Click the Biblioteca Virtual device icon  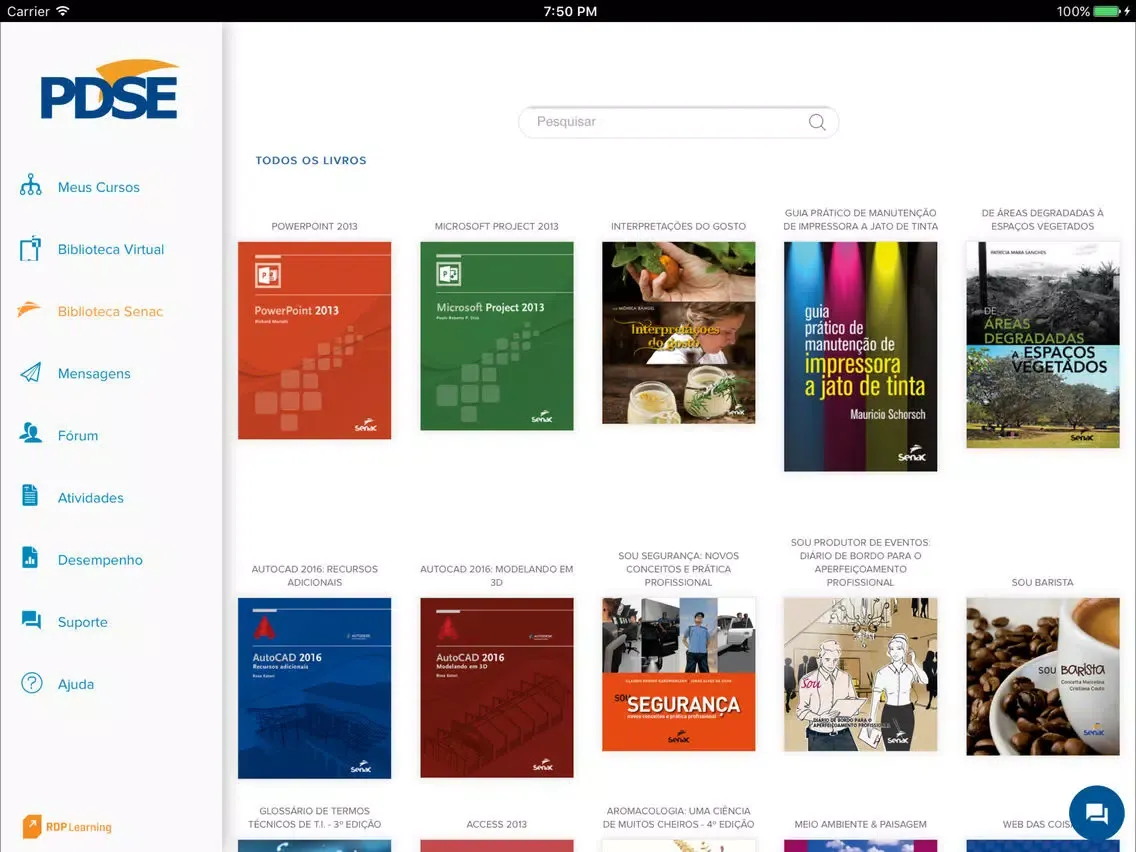[x=30, y=248]
